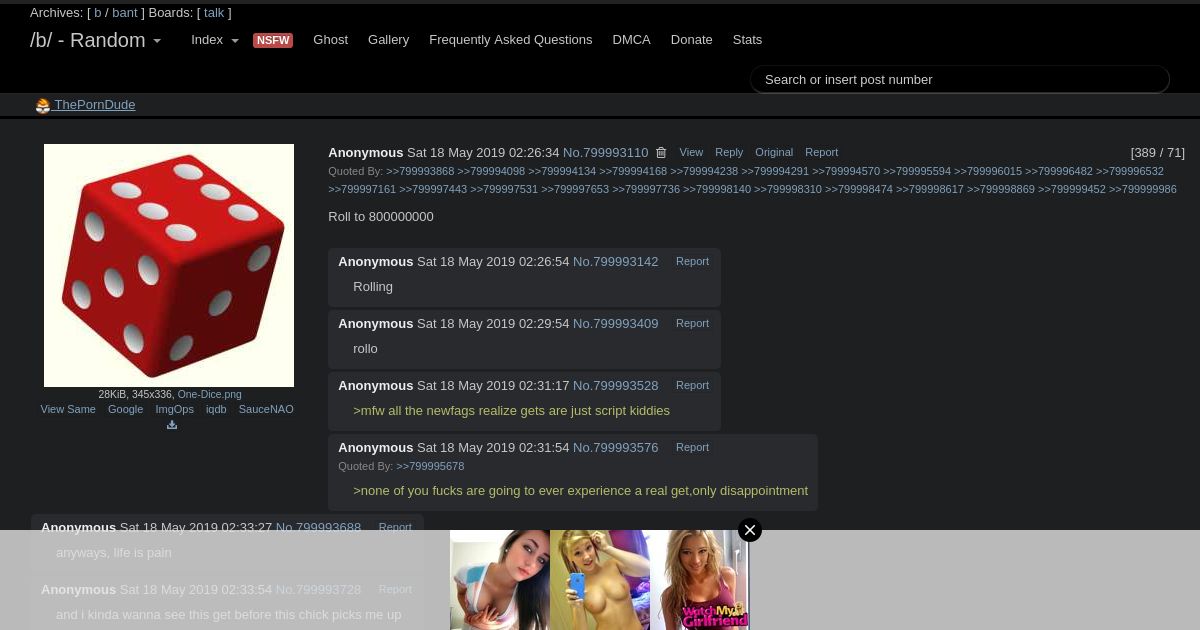The image size is (1200, 630).
Task: Report the post saying Rolling
Action: coord(692,262)
